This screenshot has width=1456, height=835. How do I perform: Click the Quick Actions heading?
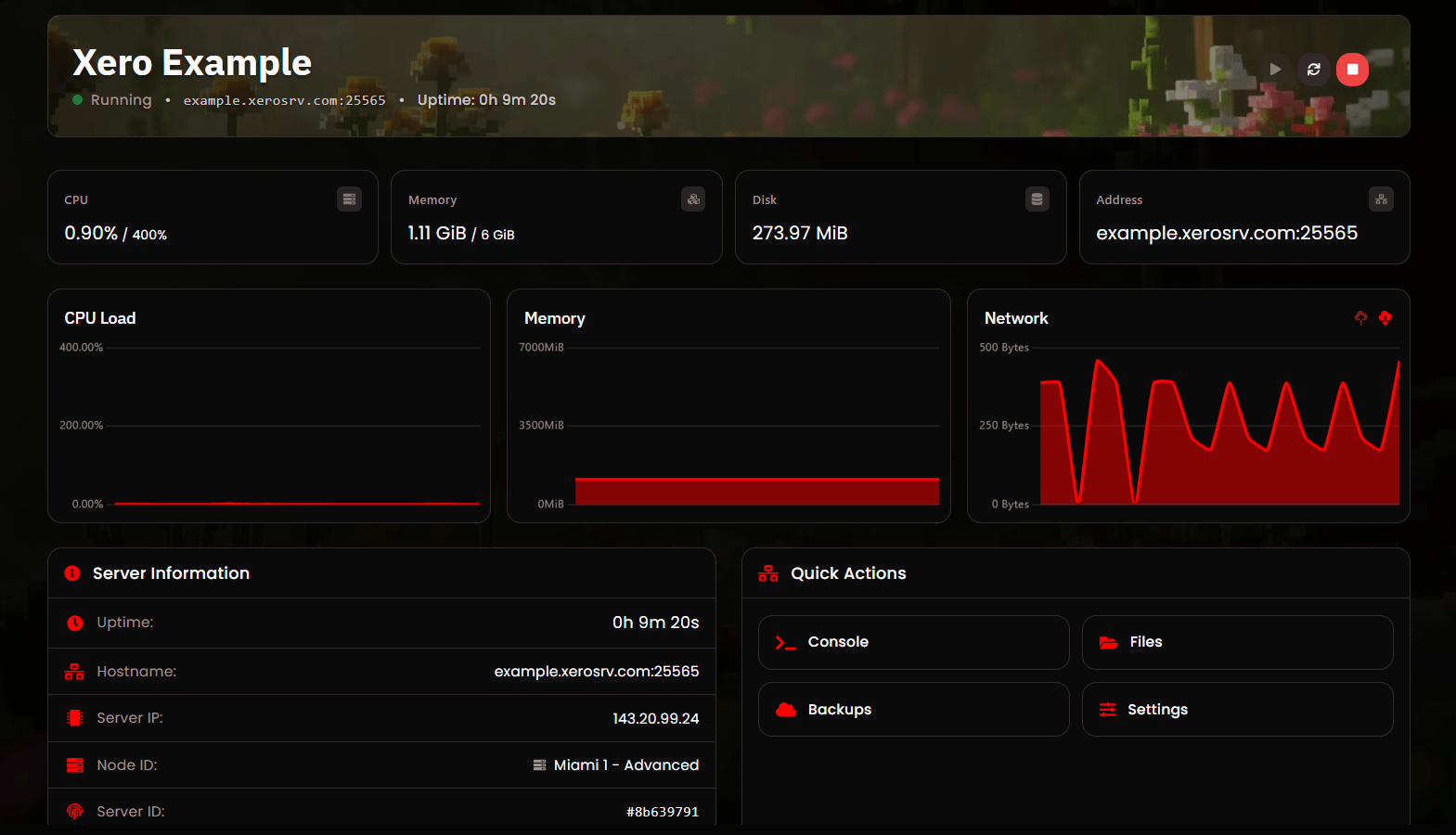[848, 573]
